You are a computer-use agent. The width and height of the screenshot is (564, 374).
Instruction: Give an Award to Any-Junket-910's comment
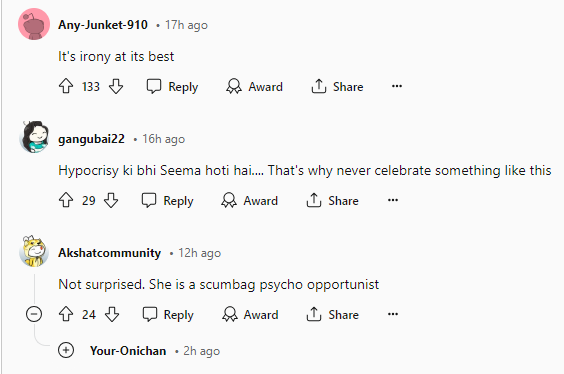pos(254,87)
